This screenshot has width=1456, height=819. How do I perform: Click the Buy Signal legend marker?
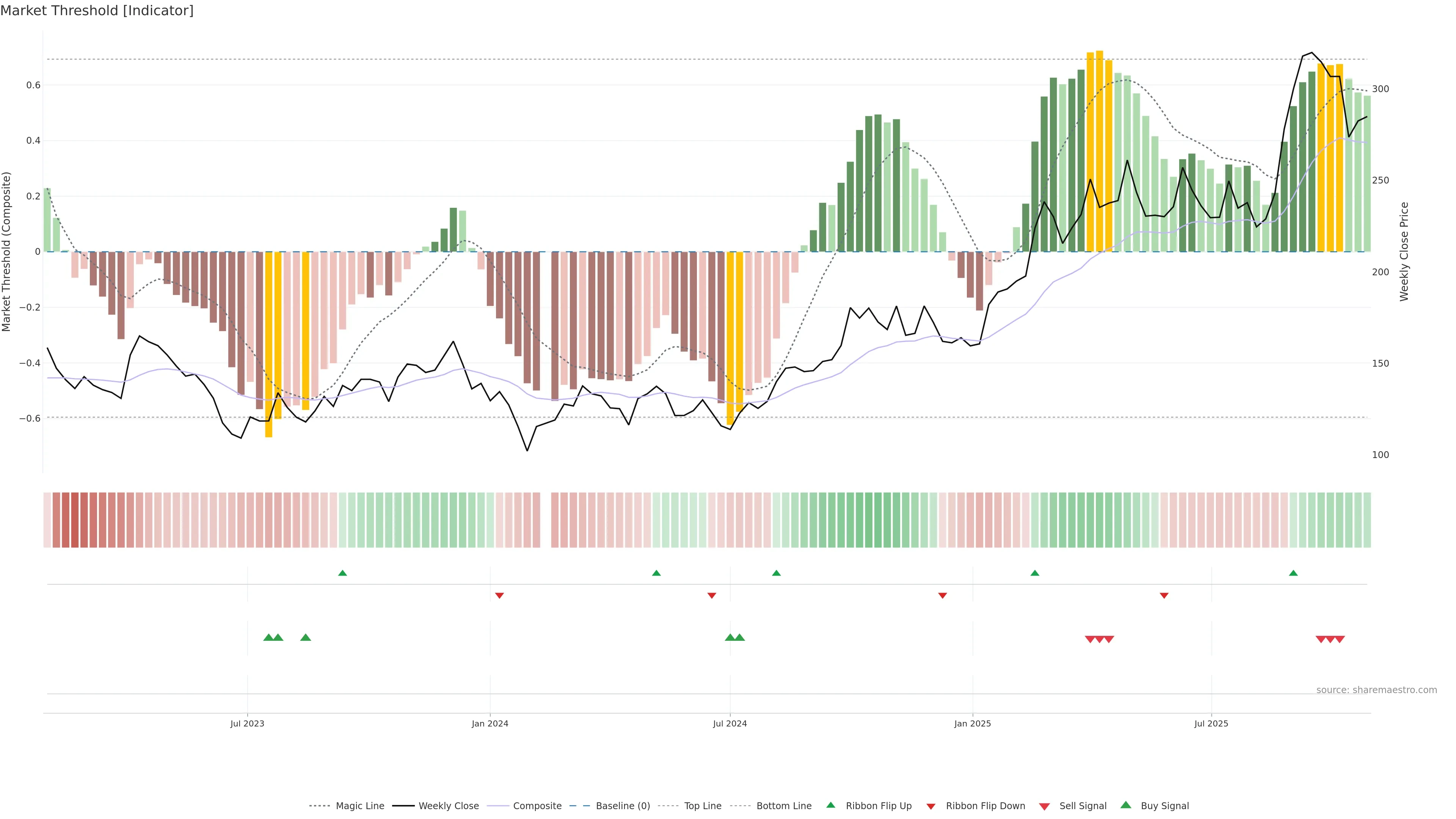click(x=1125, y=805)
